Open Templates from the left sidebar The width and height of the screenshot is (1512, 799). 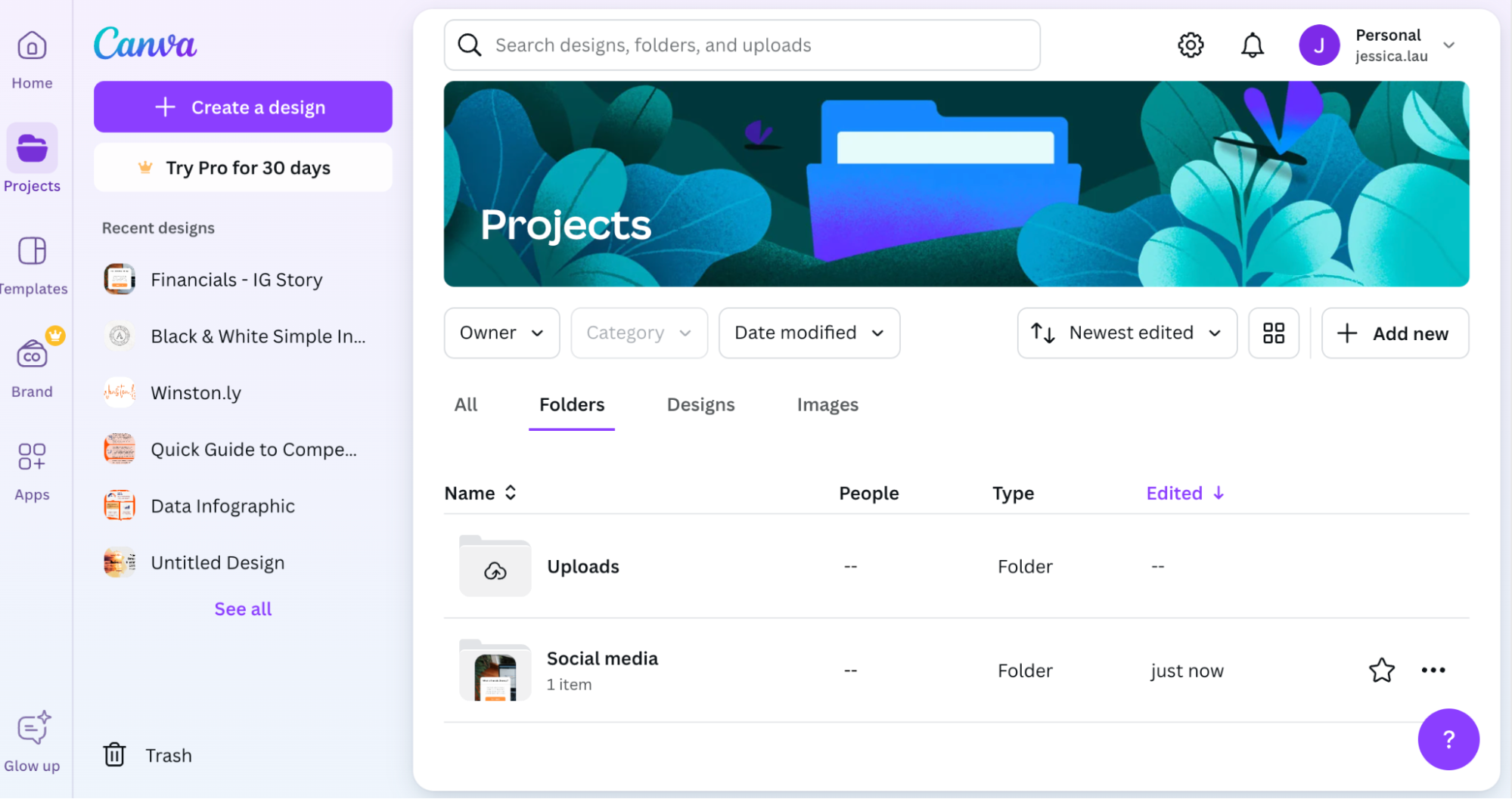coord(32,252)
